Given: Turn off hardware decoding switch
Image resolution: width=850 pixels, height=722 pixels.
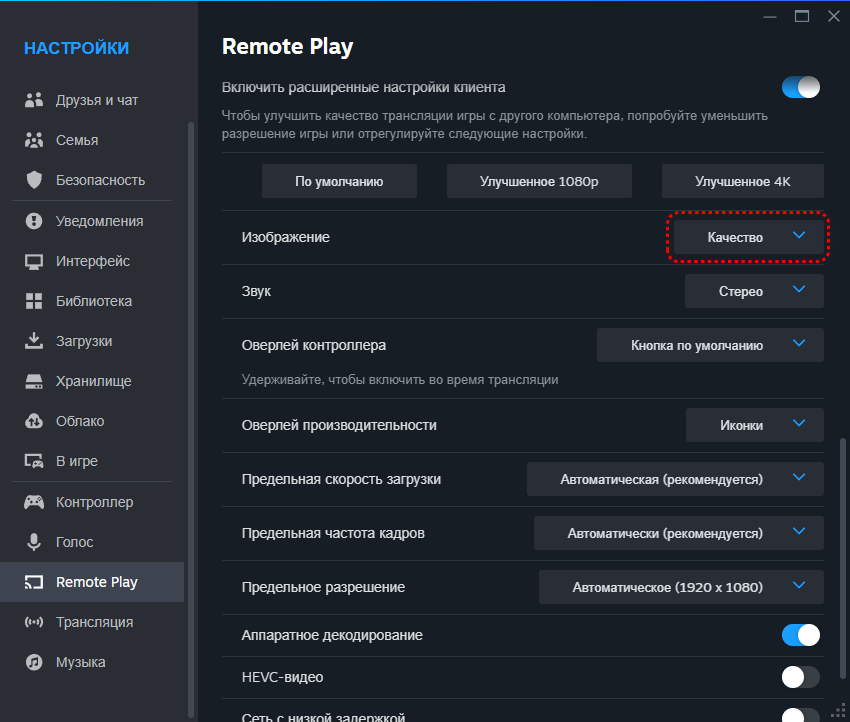Looking at the screenshot, I should click(801, 635).
